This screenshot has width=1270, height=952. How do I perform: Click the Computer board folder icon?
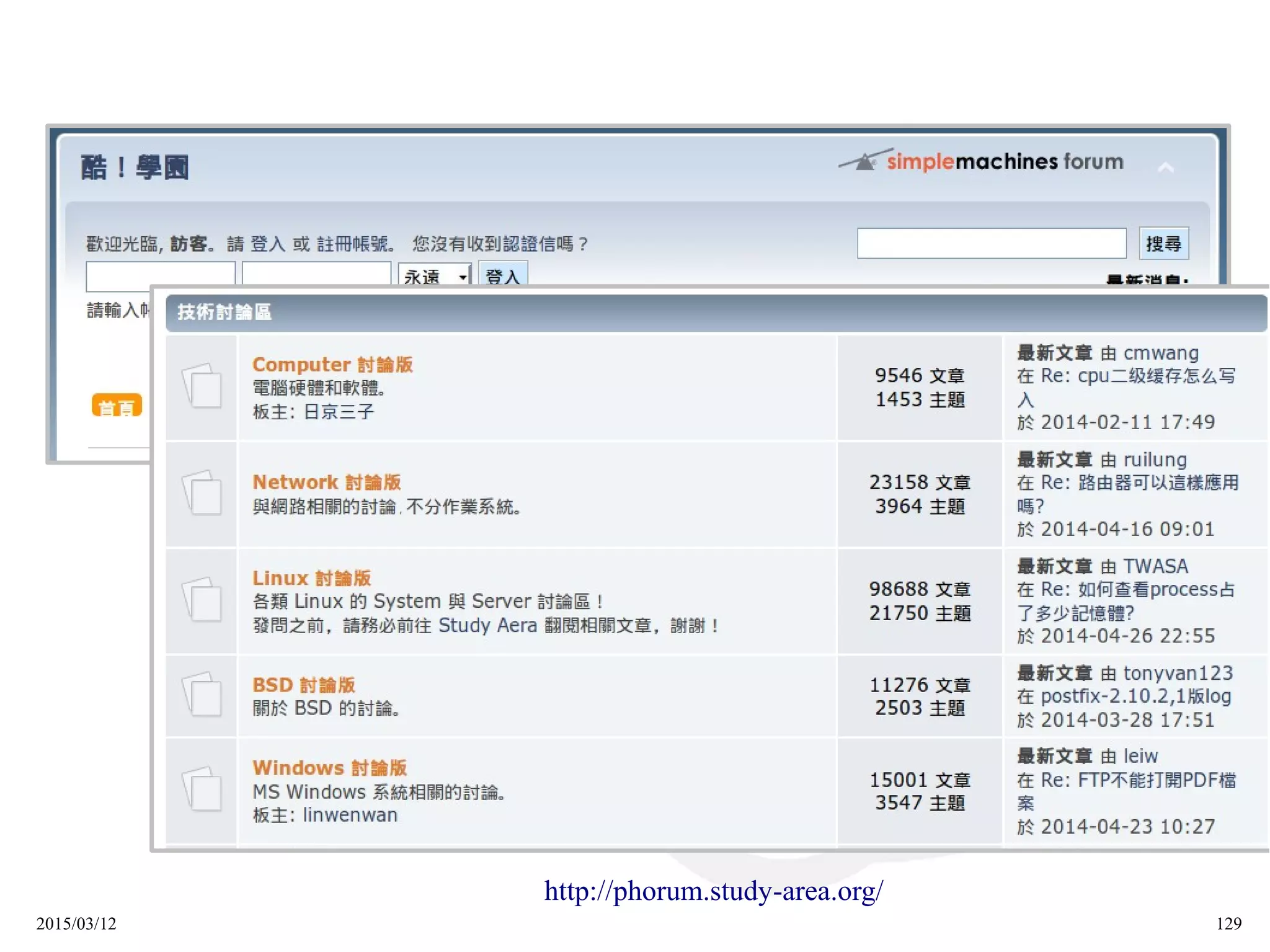tap(202, 386)
